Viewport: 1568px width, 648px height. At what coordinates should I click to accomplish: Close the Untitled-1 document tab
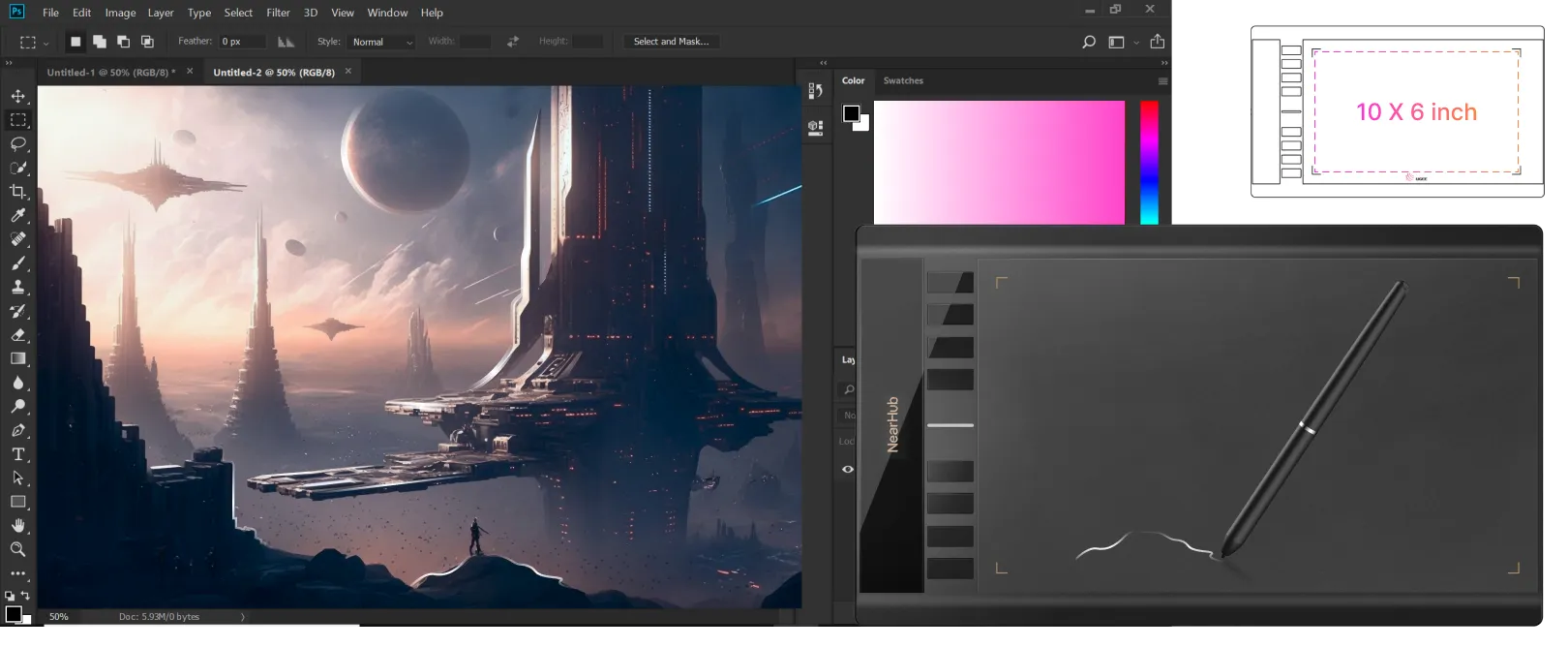pyautogui.click(x=190, y=71)
